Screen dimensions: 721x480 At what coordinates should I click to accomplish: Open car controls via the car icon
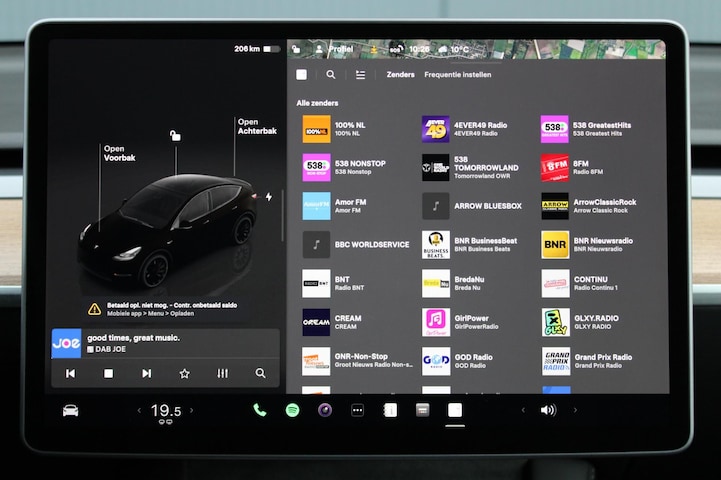(70, 410)
